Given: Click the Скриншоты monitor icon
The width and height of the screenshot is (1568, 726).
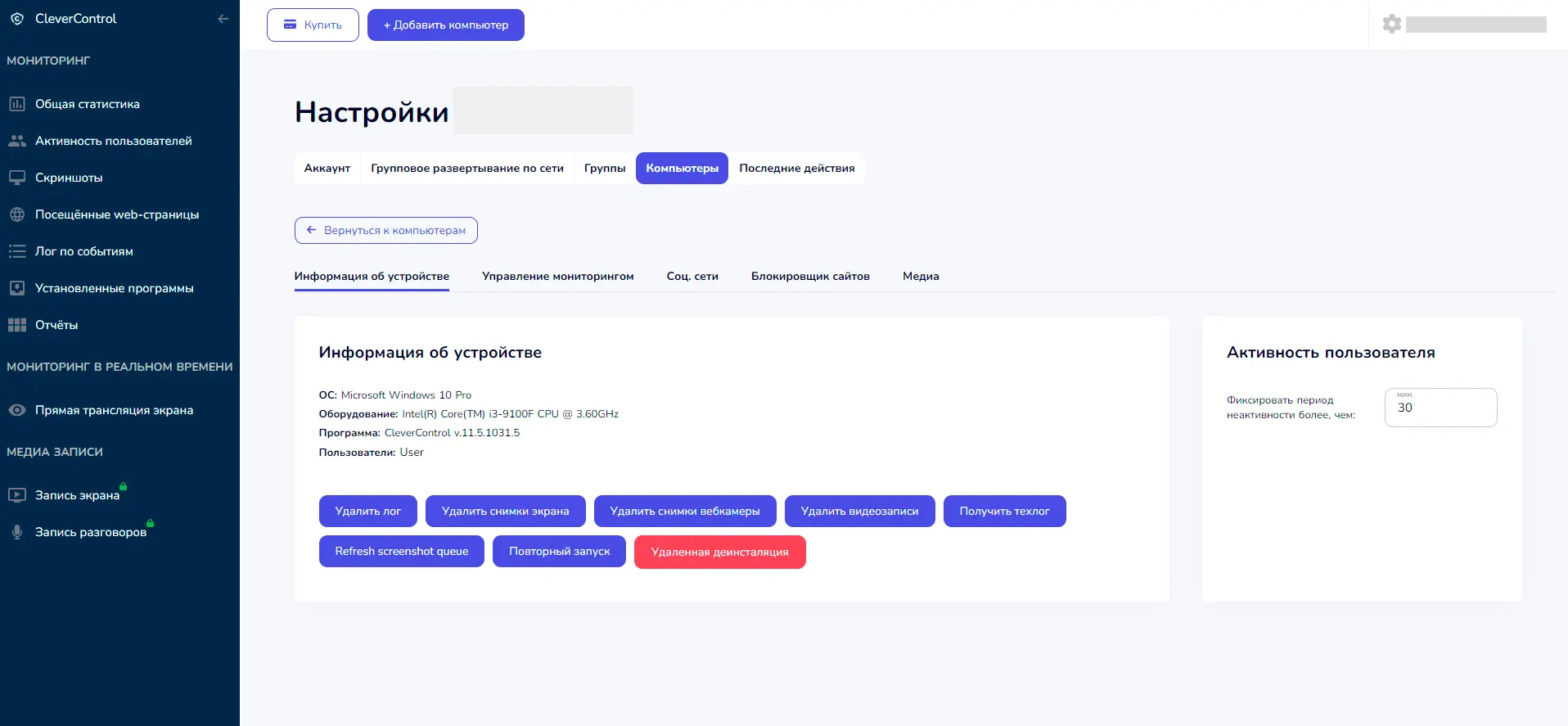Looking at the screenshot, I should pyautogui.click(x=17, y=178).
